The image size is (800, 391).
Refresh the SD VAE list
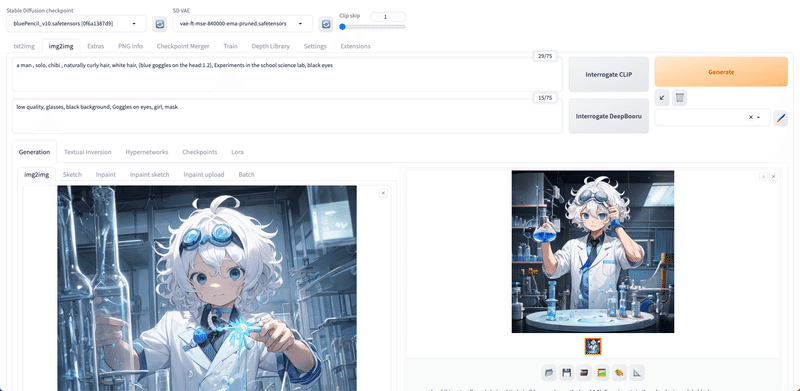(326, 24)
